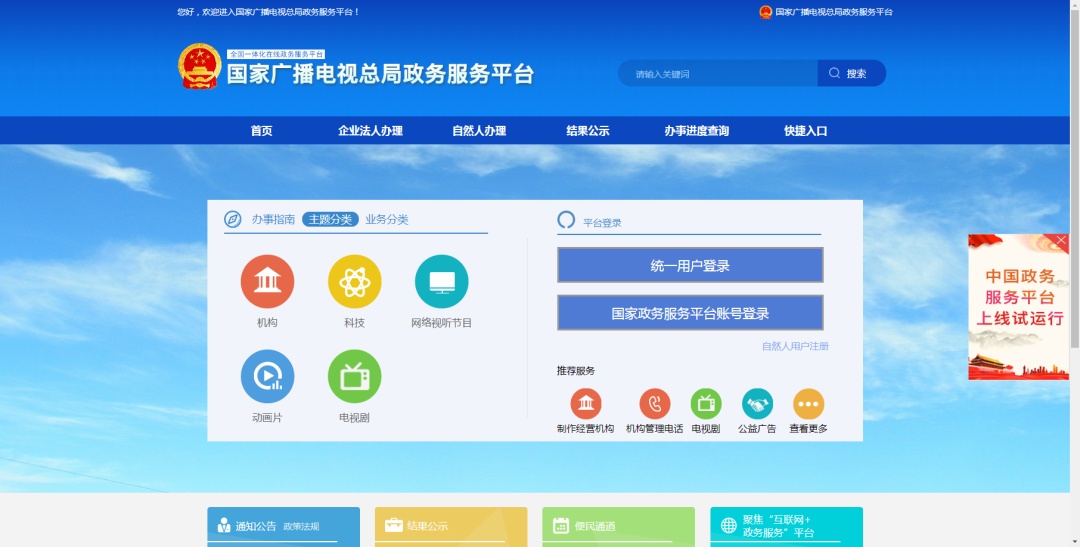Click the 结果公示 card heading
This screenshot has width=1080, height=547.
pyautogui.click(x=427, y=526)
